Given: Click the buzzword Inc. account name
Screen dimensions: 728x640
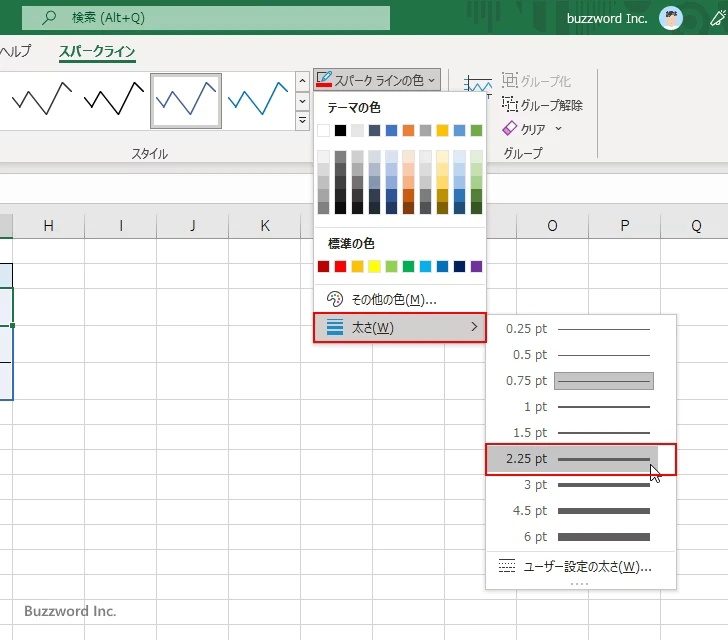Looking at the screenshot, I should click(607, 19).
